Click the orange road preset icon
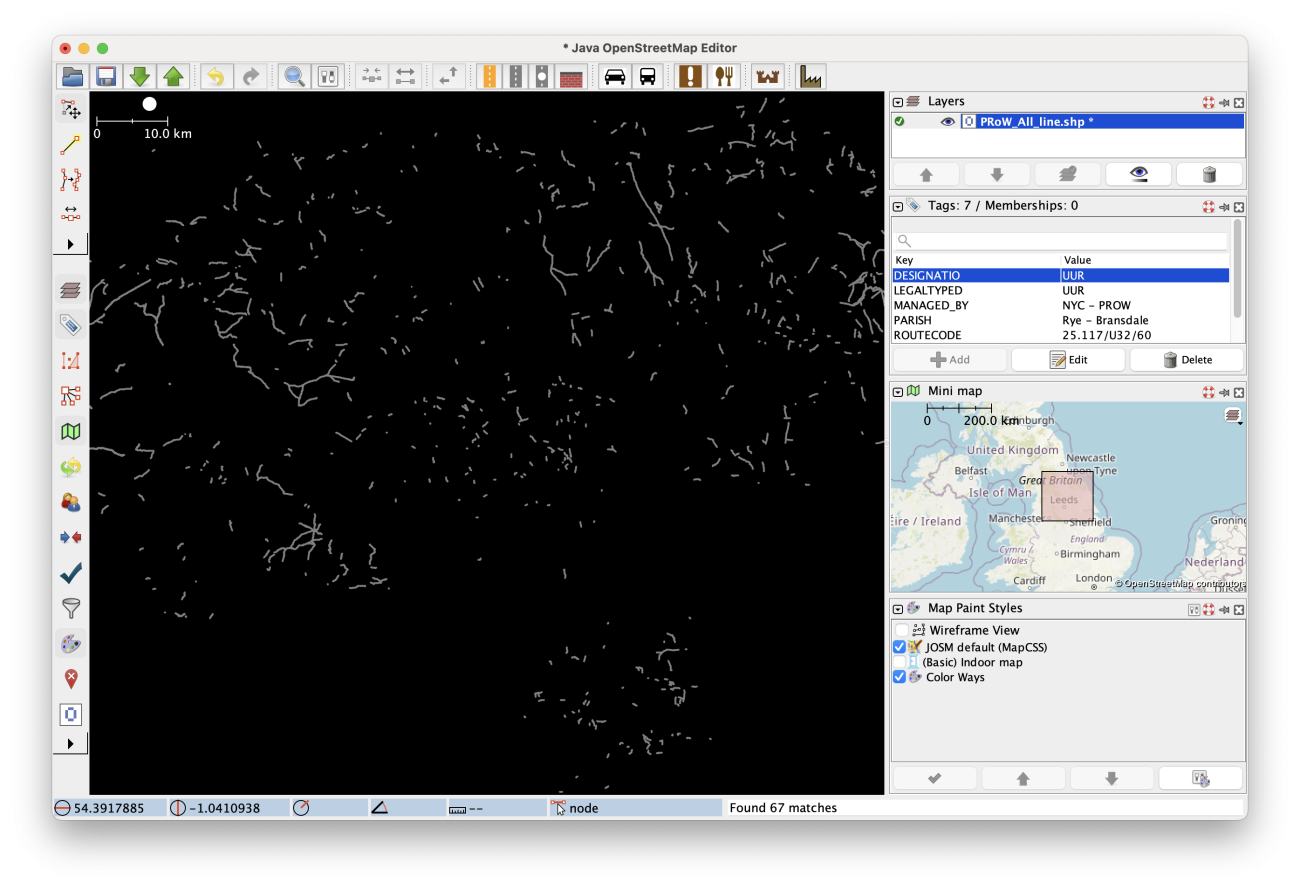This screenshot has width=1300, height=889. pos(489,76)
